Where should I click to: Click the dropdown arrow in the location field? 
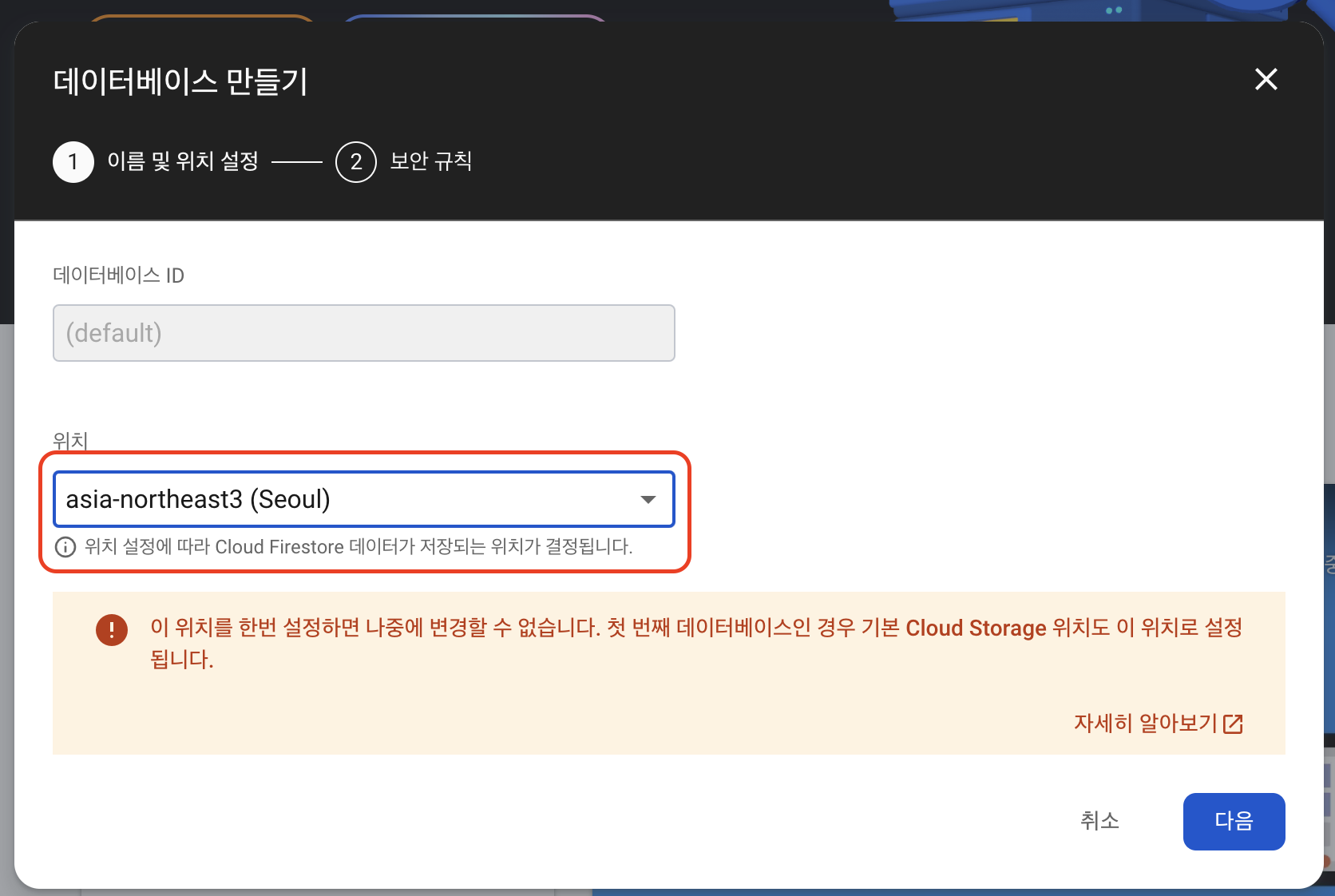tap(648, 500)
